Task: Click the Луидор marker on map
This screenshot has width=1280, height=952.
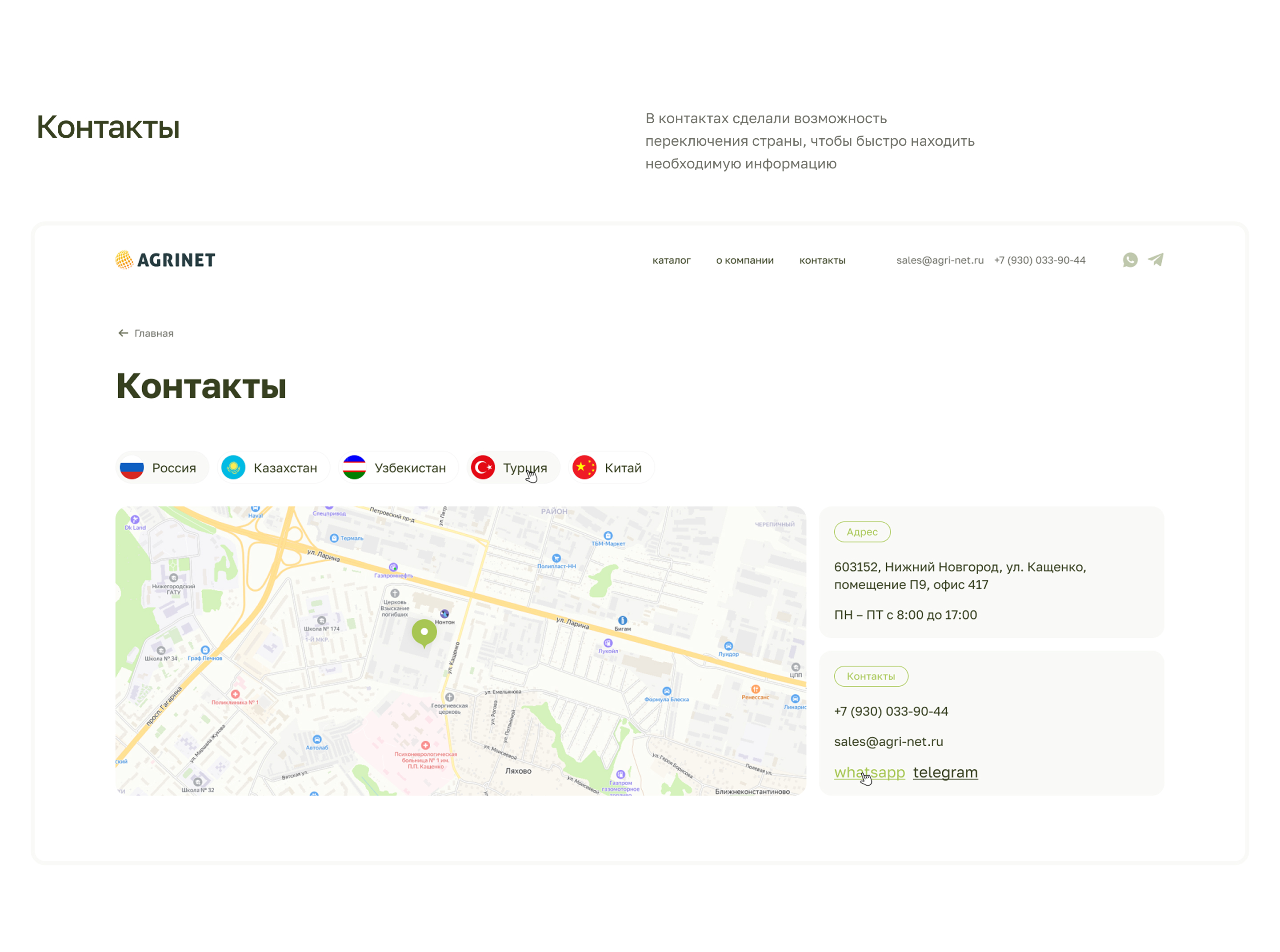Action: pos(728,646)
